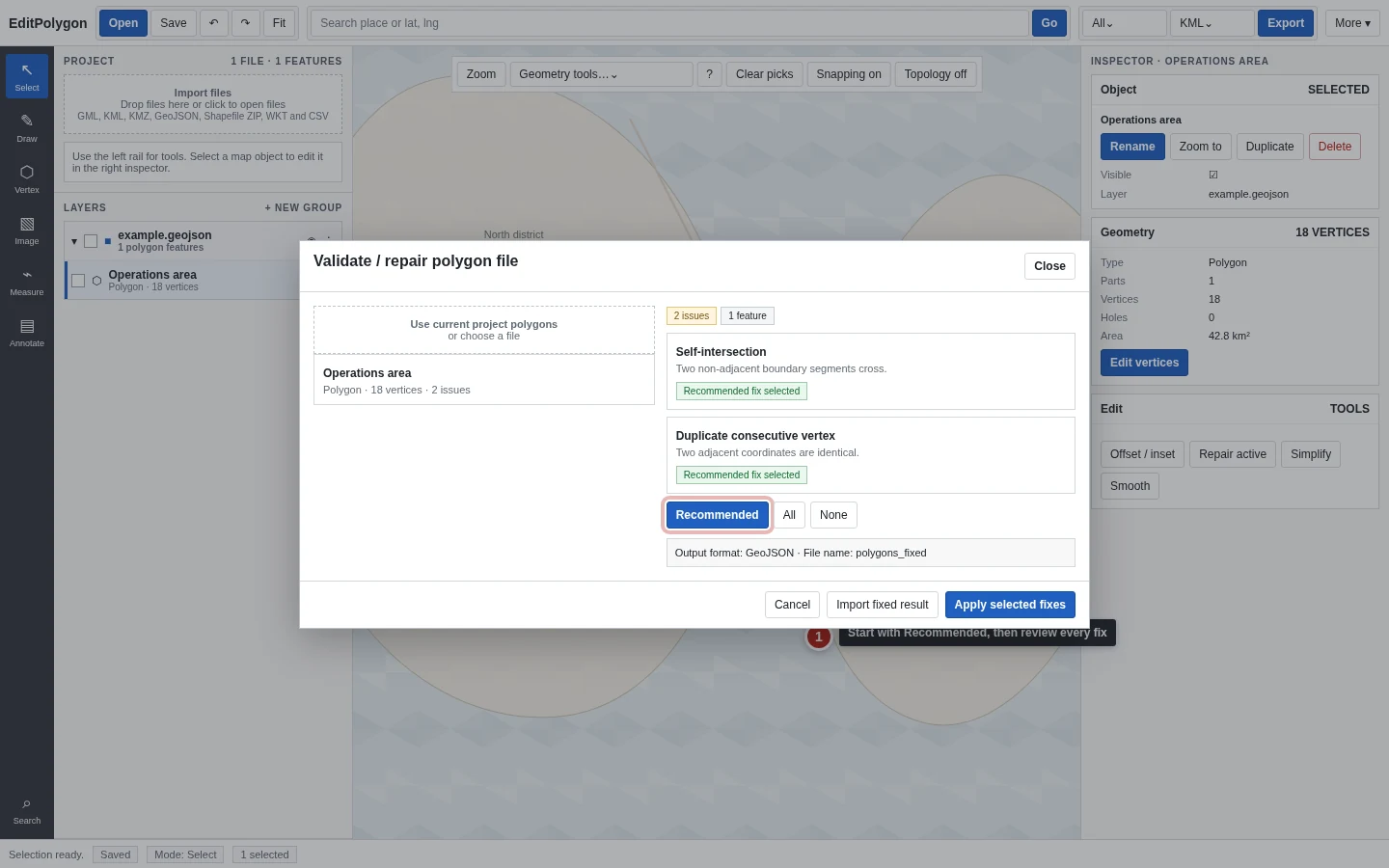Click into the search place field
Image resolution: width=1389 pixels, height=868 pixels.
(669, 23)
